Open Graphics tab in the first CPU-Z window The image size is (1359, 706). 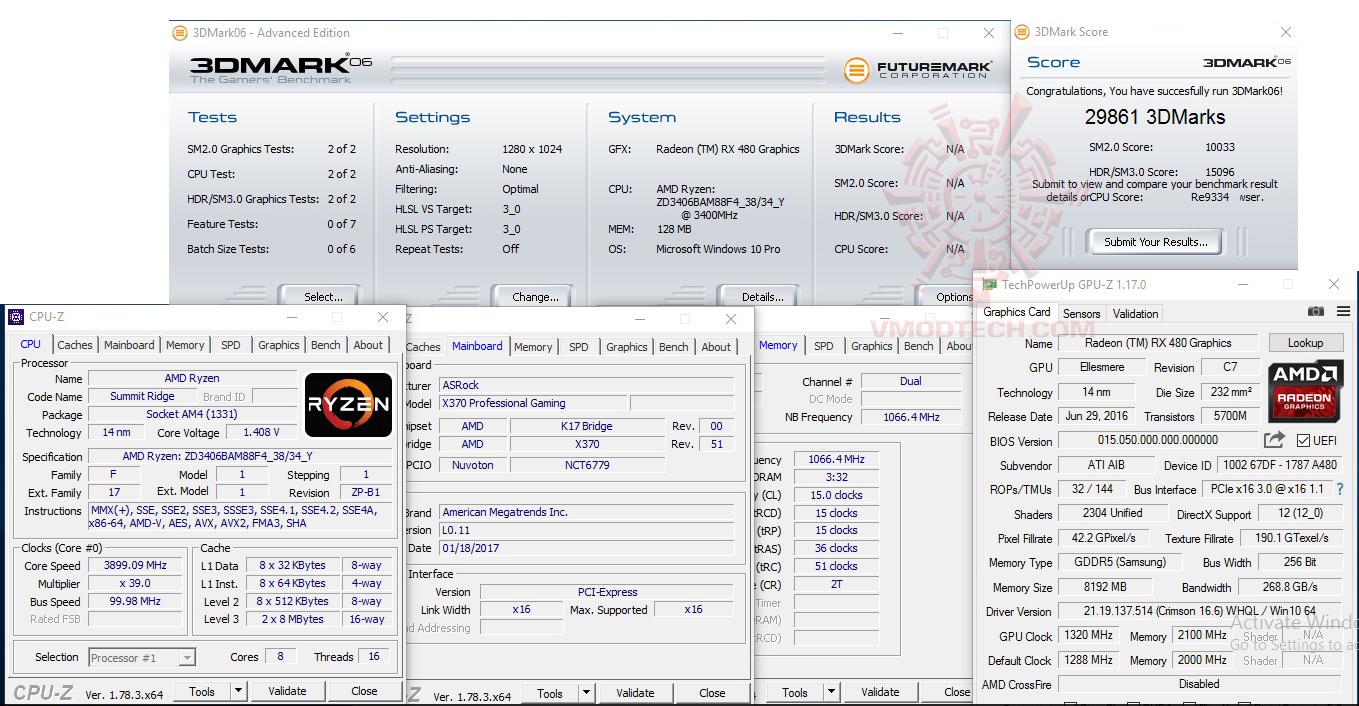279,345
